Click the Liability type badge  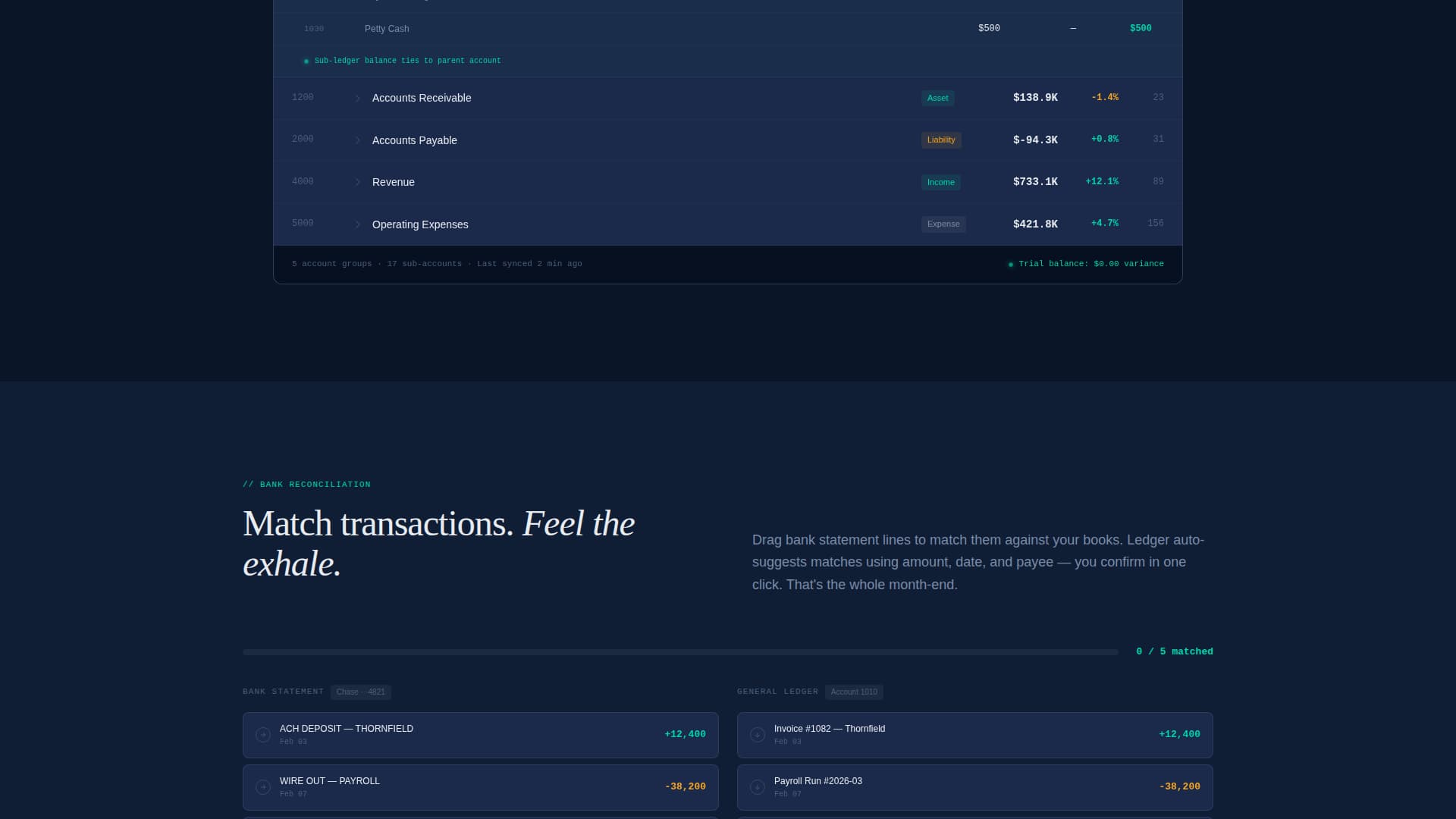(x=940, y=140)
